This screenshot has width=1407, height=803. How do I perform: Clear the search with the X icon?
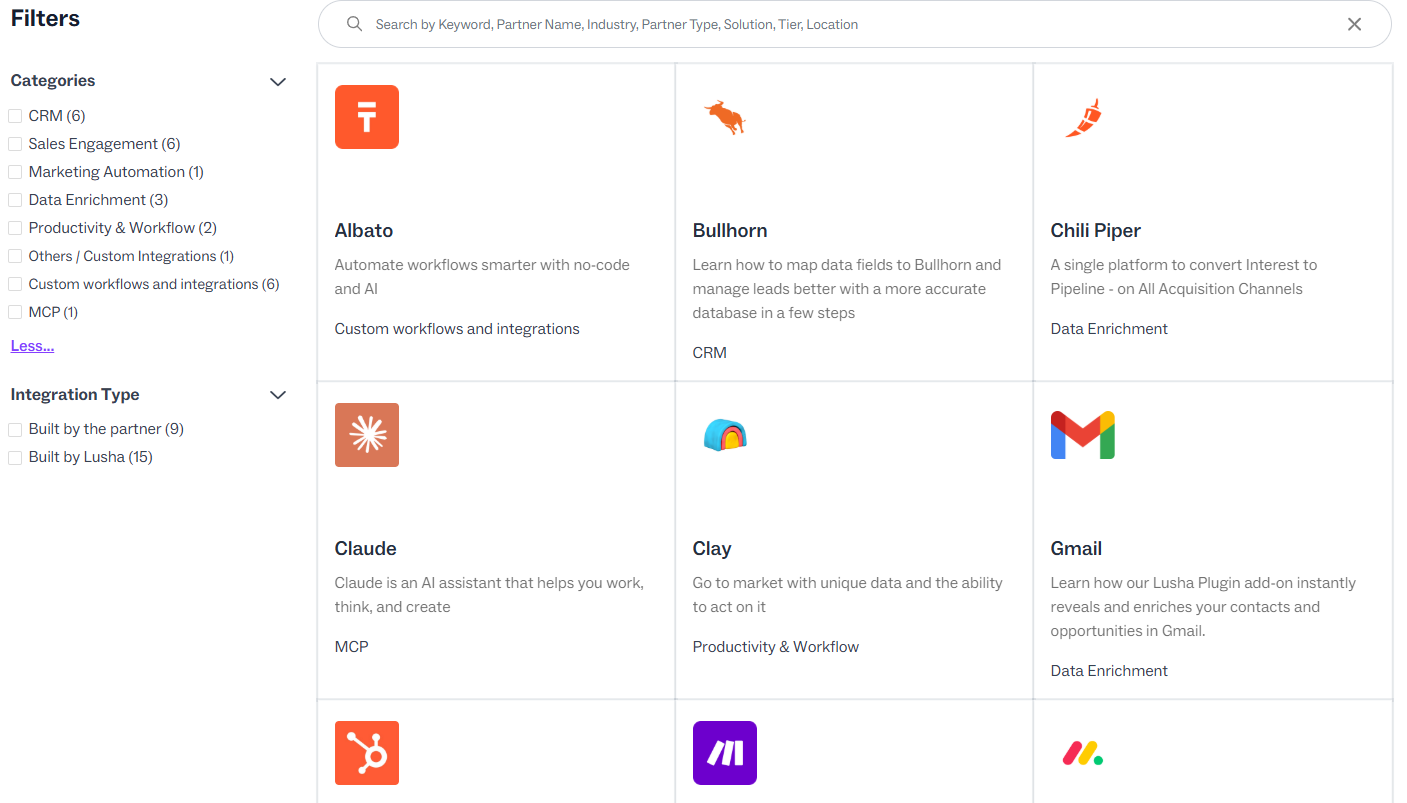1354,24
